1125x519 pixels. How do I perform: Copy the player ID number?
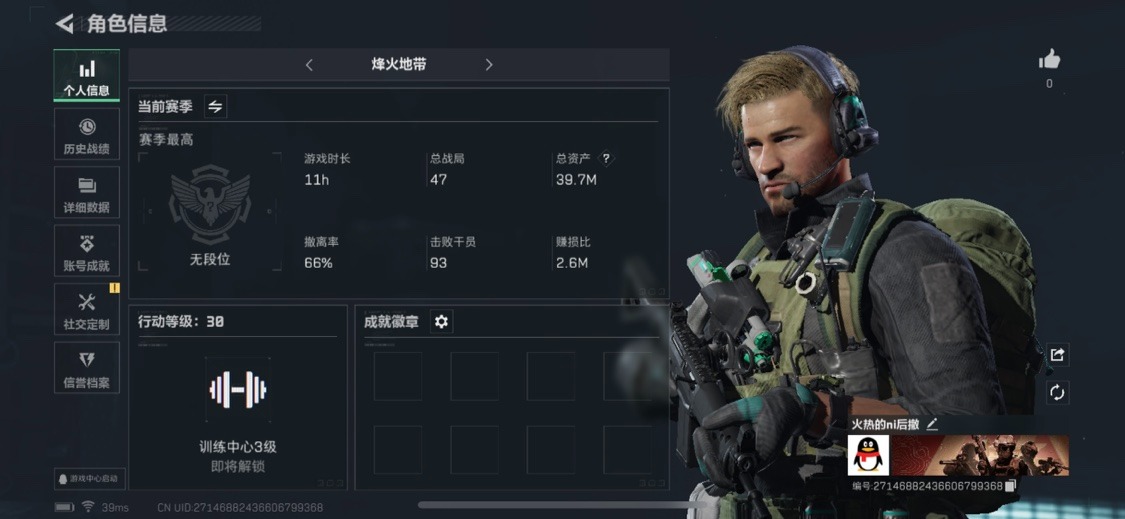click(1010, 486)
